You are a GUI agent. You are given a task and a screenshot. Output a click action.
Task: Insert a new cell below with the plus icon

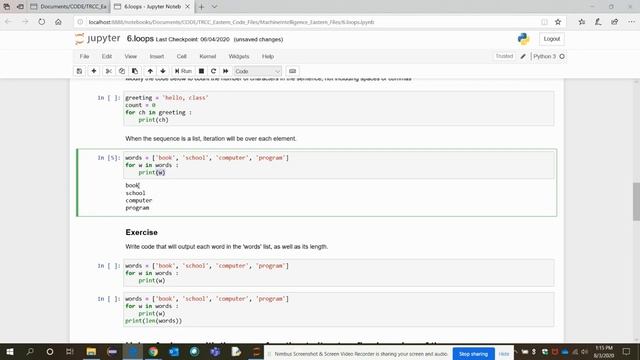[x=94, y=71]
